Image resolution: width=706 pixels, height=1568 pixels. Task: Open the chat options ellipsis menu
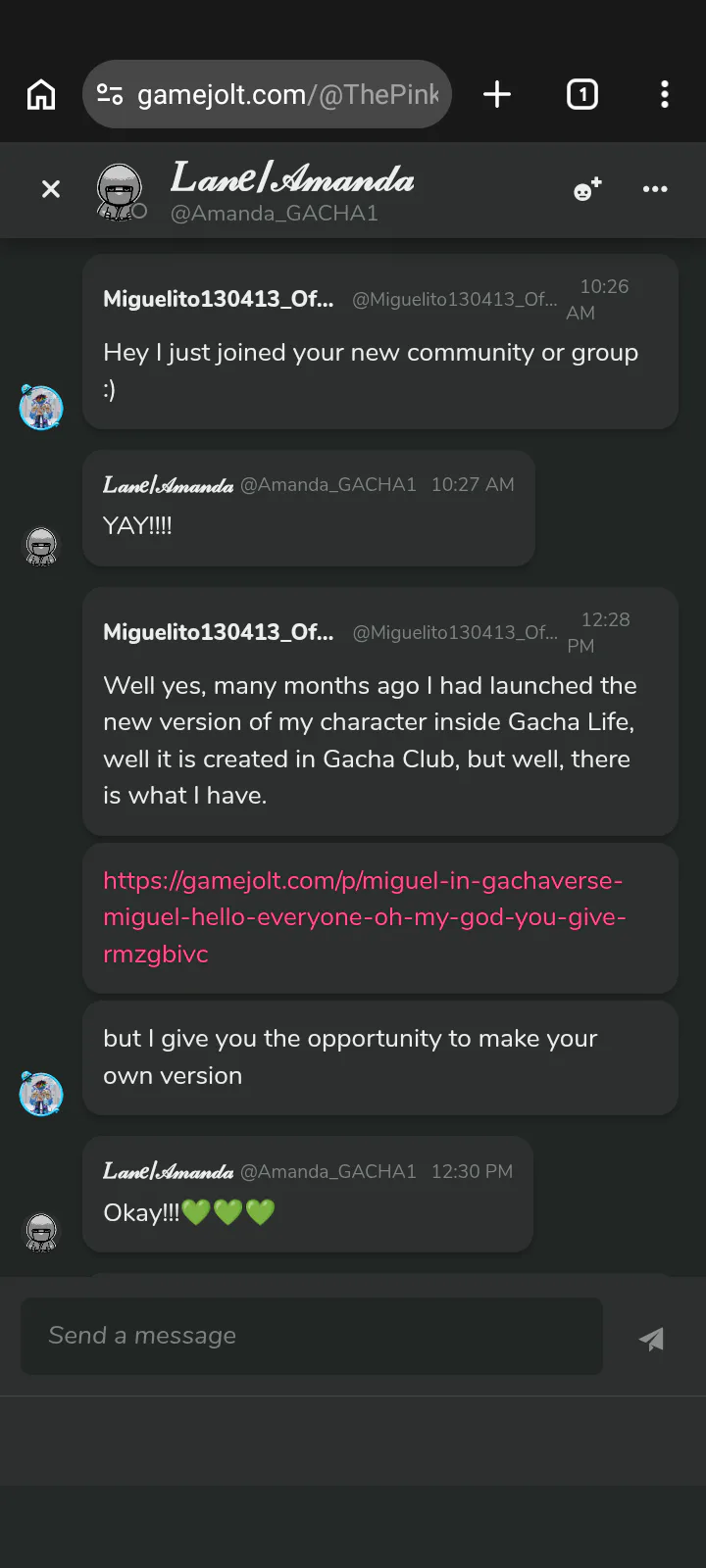coord(655,189)
